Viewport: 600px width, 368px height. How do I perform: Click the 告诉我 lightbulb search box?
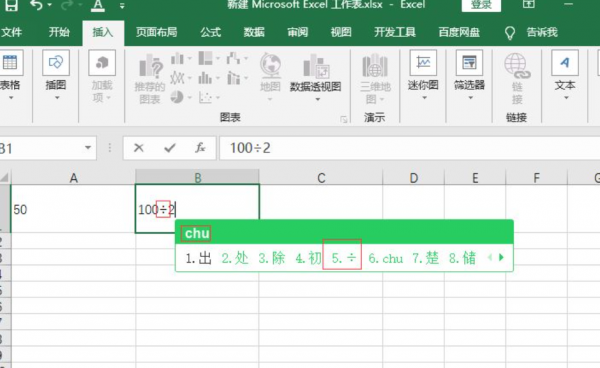531,33
